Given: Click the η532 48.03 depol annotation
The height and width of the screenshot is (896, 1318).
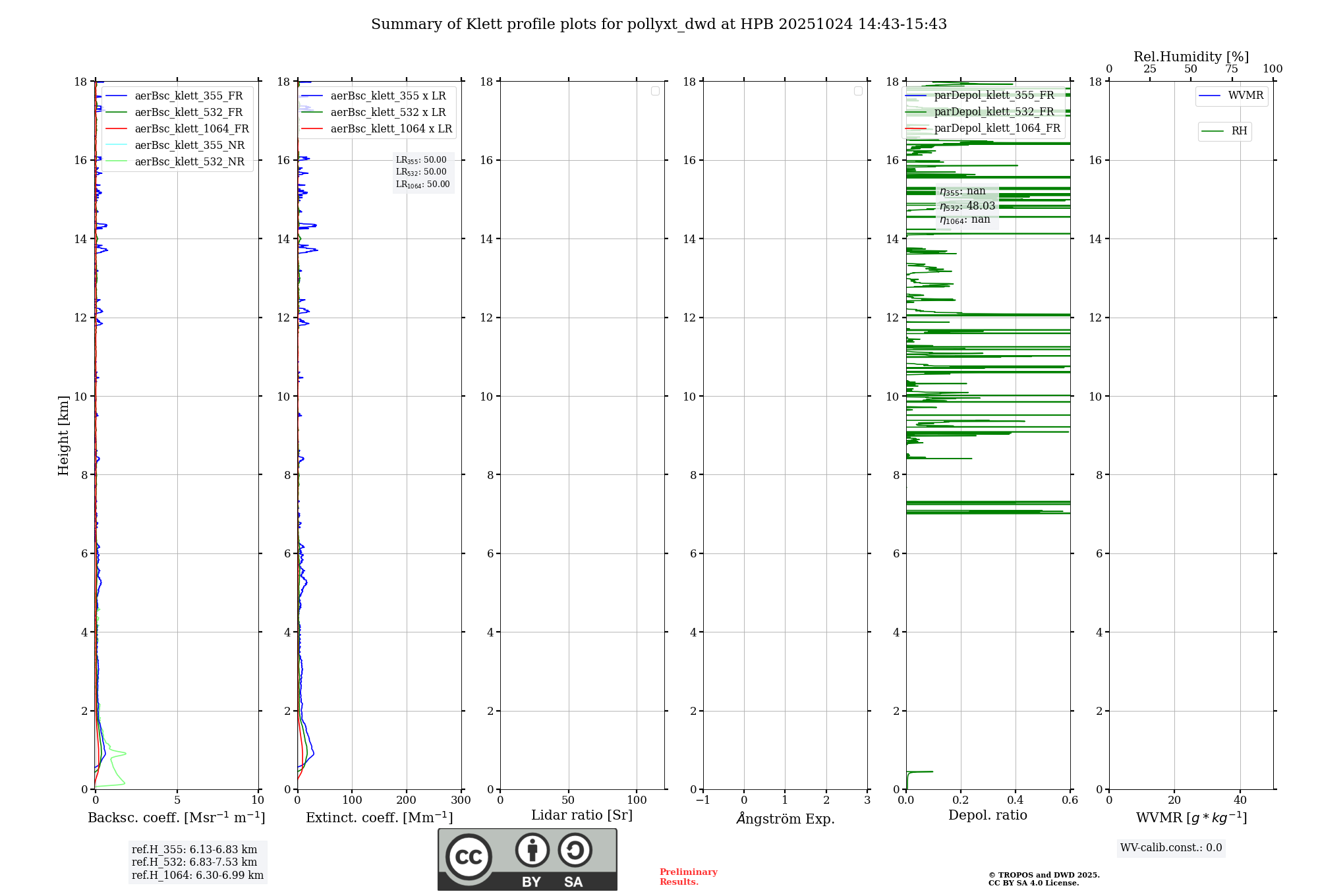Looking at the screenshot, I should (x=967, y=206).
